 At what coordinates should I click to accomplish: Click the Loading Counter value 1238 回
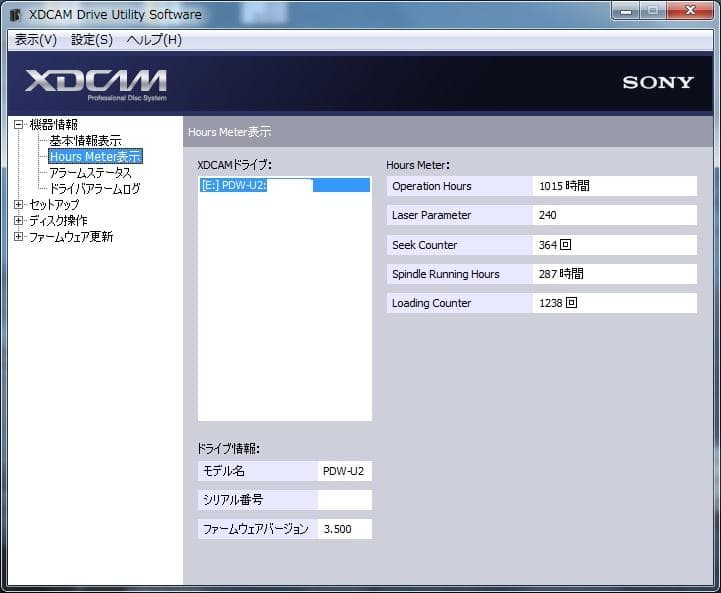615,303
